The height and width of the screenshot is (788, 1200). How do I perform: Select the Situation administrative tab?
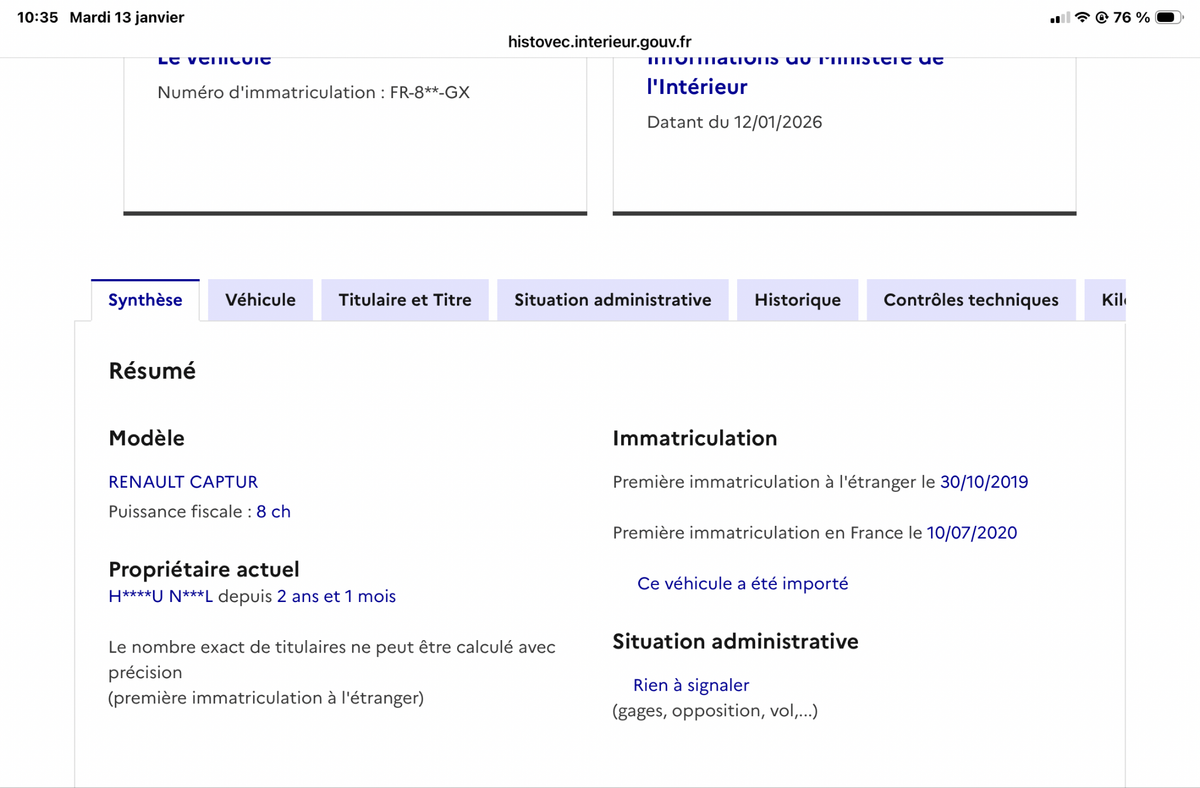(x=612, y=299)
